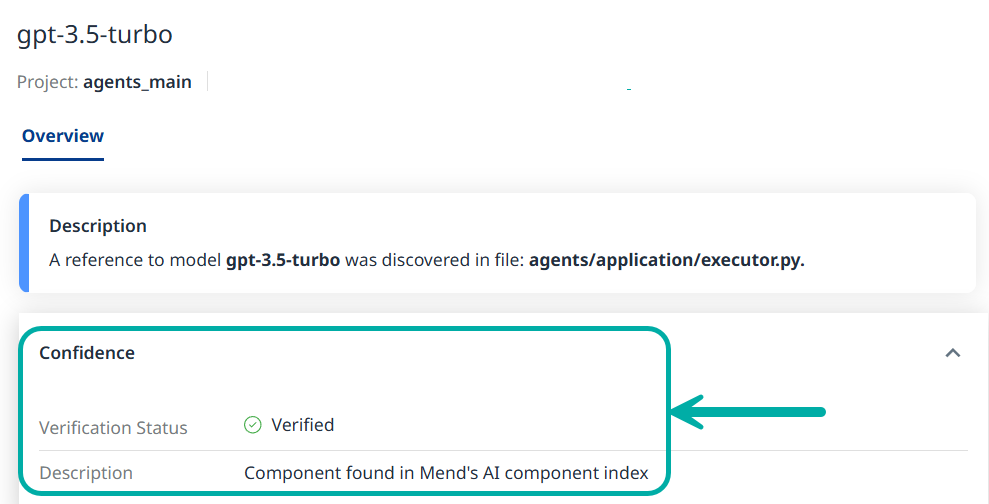Image resolution: width=989 pixels, height=504 pixels.
Task: Click the bold agents/application/executor.py file path
Action: click(666, 260)
